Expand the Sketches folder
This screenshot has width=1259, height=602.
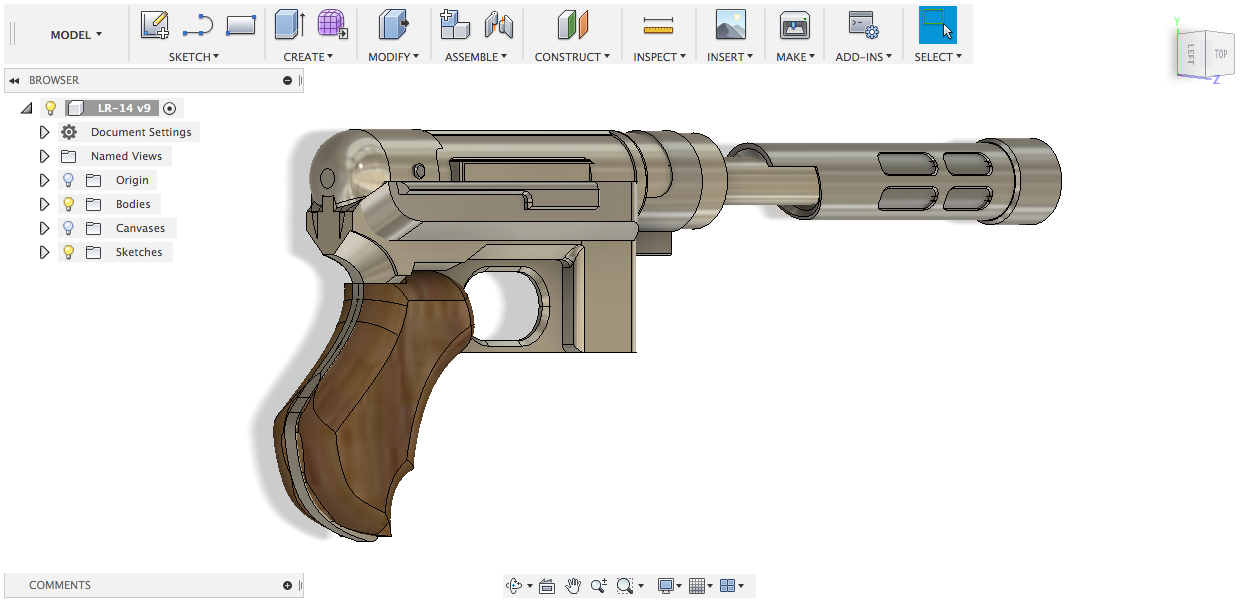tap(44, 252)
